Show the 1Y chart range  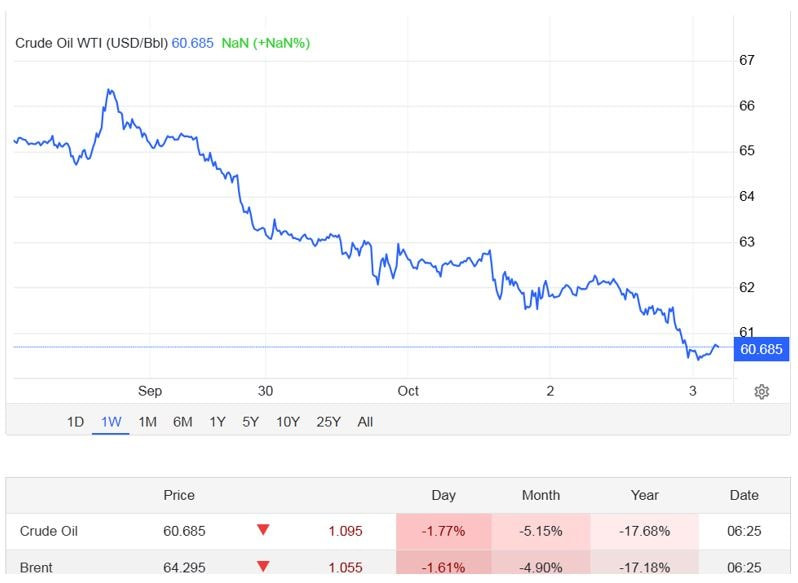pyautogui.click(x=217, y=422)
